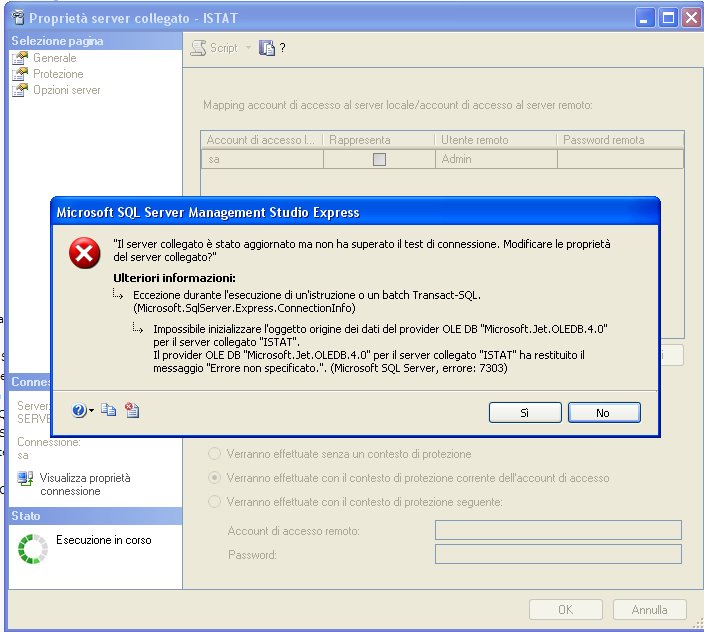704x632 pixels.
Task: Select 'contesto di protezione corrente' radio option
Action: click(x=215, y=478)
